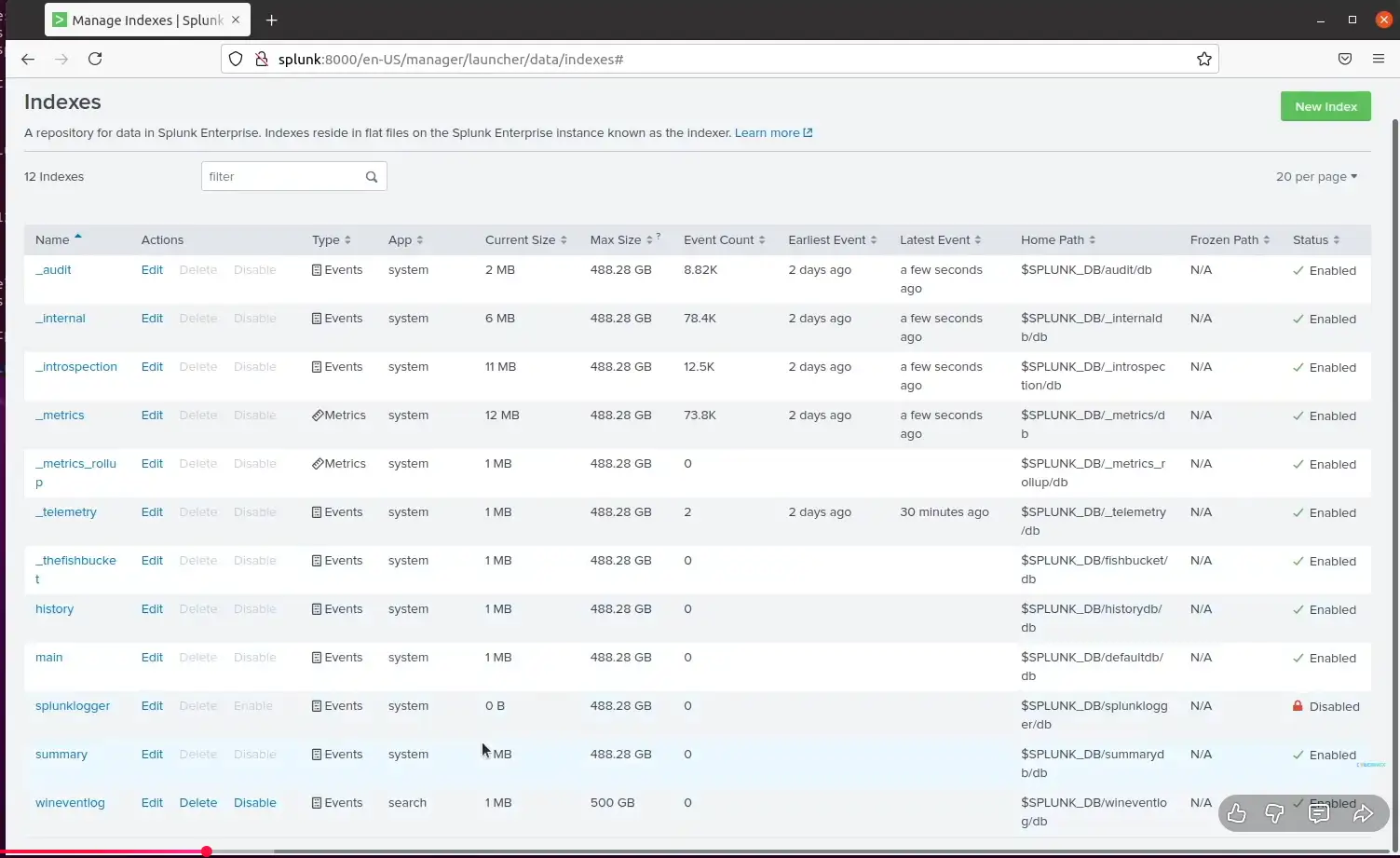Select the Manage Indexes browser tab
1400x858 pixels.
[140, 20]
